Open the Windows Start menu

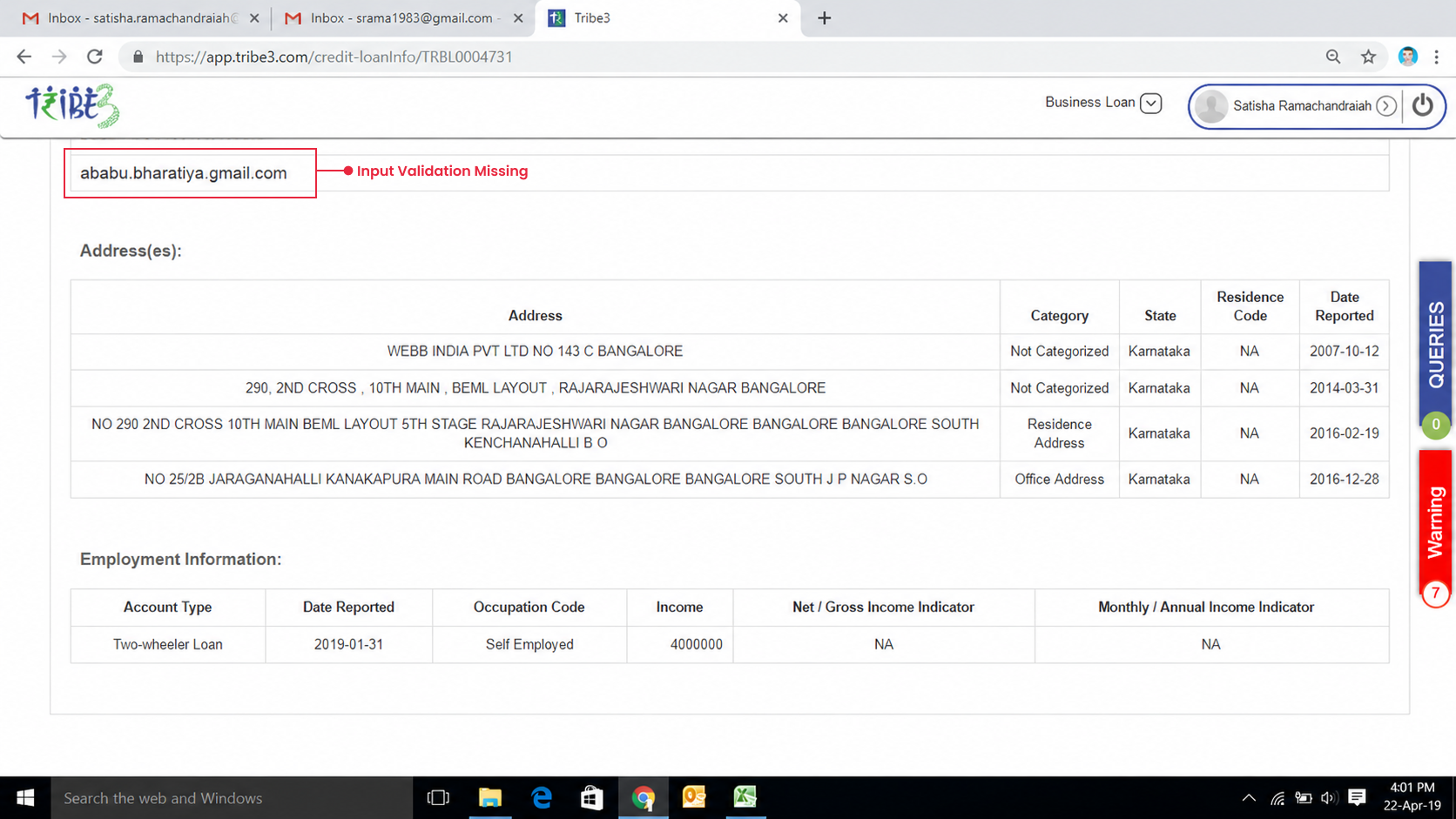tap(25, 797)
